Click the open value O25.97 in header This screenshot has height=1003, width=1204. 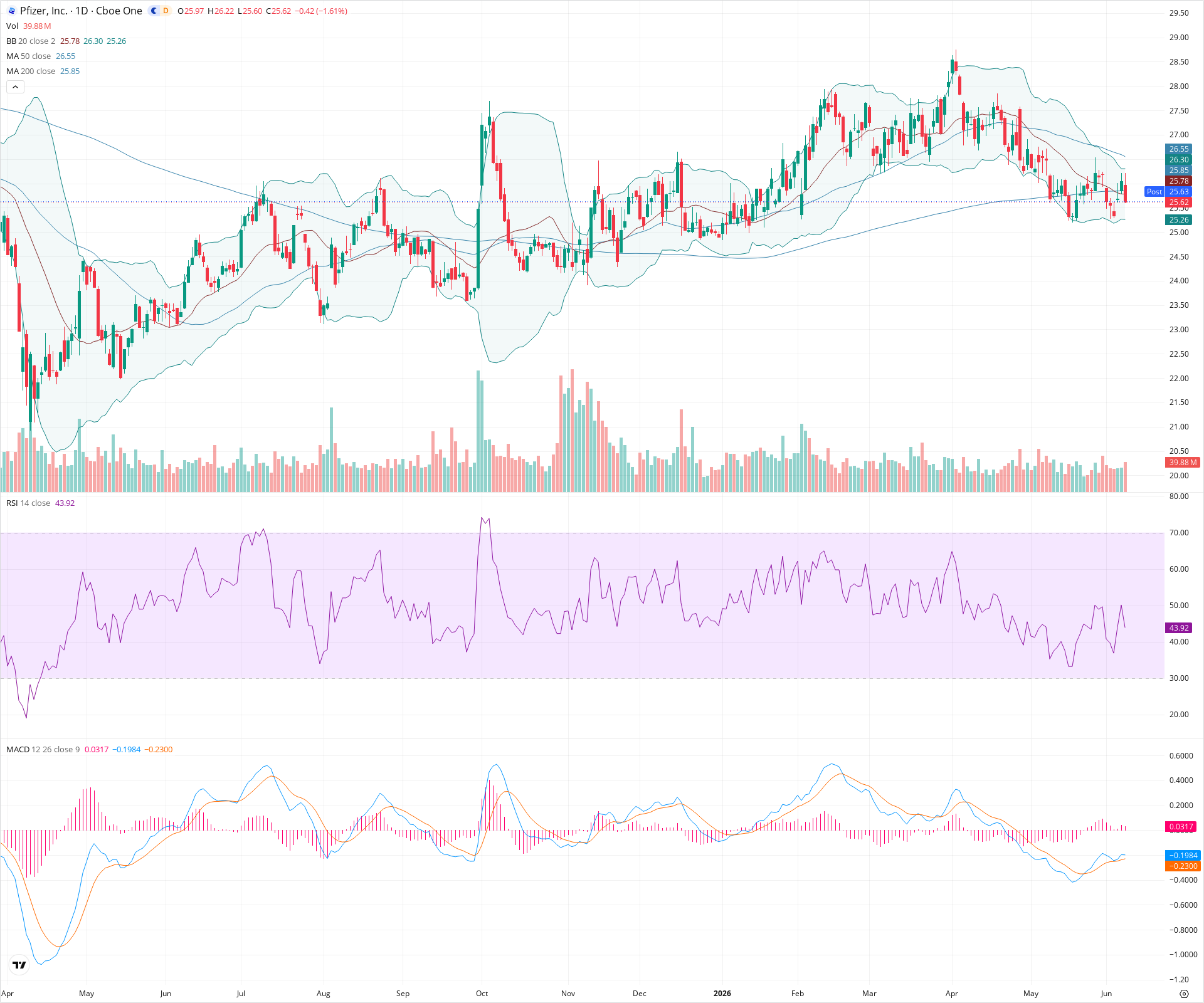click(x=191, y=11)
